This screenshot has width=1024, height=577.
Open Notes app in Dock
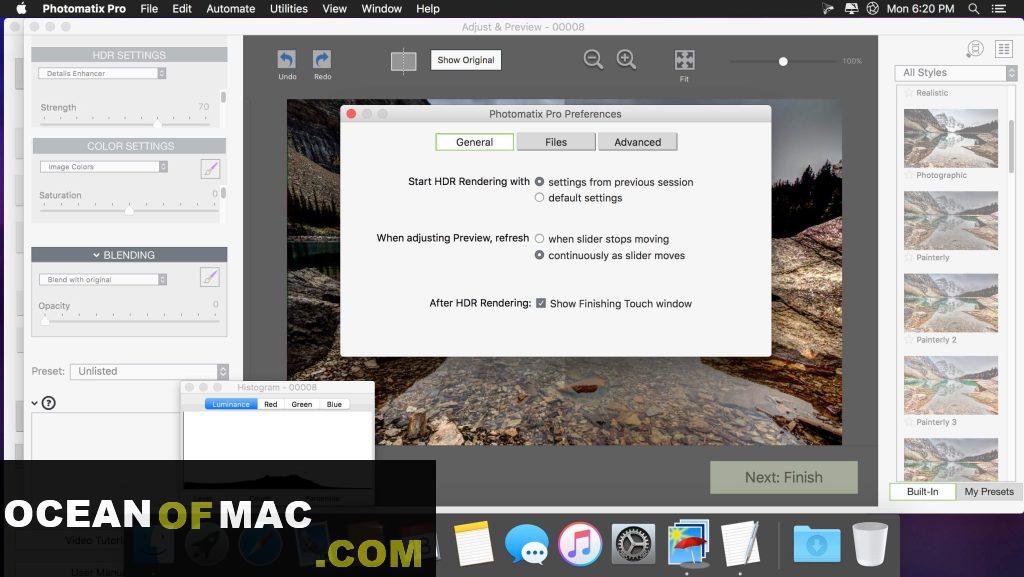click(473, 543)
